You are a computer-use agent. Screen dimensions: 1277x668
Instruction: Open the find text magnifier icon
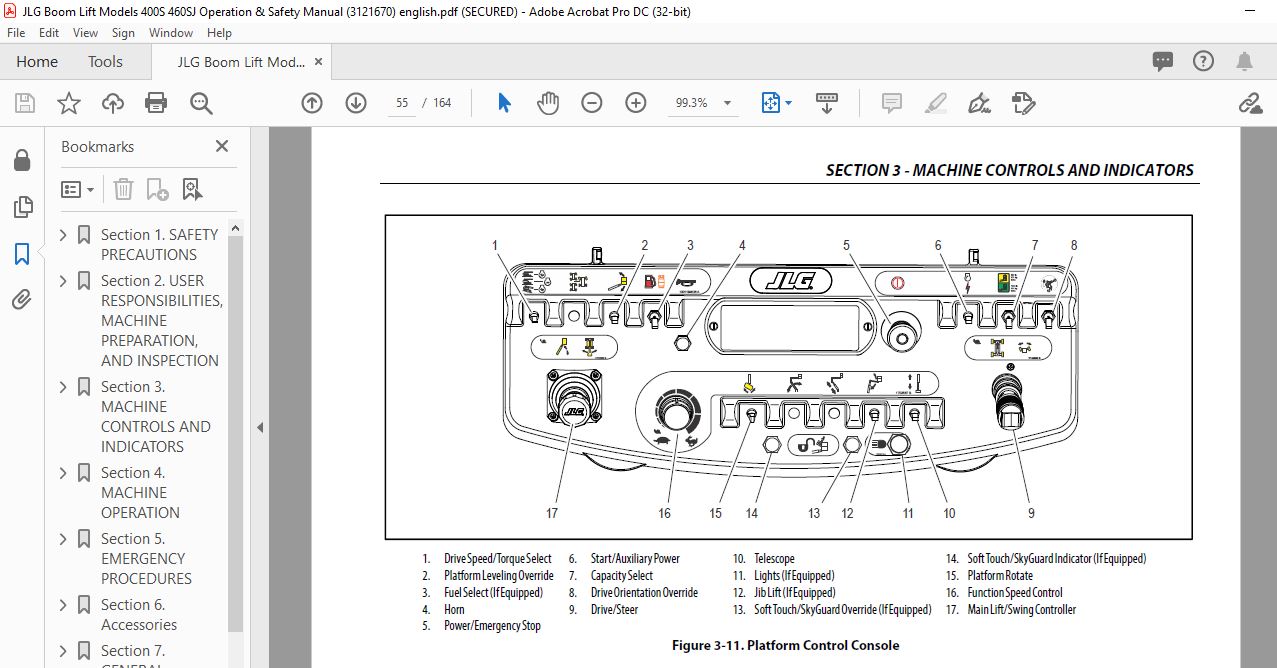[x=201, y=103]
